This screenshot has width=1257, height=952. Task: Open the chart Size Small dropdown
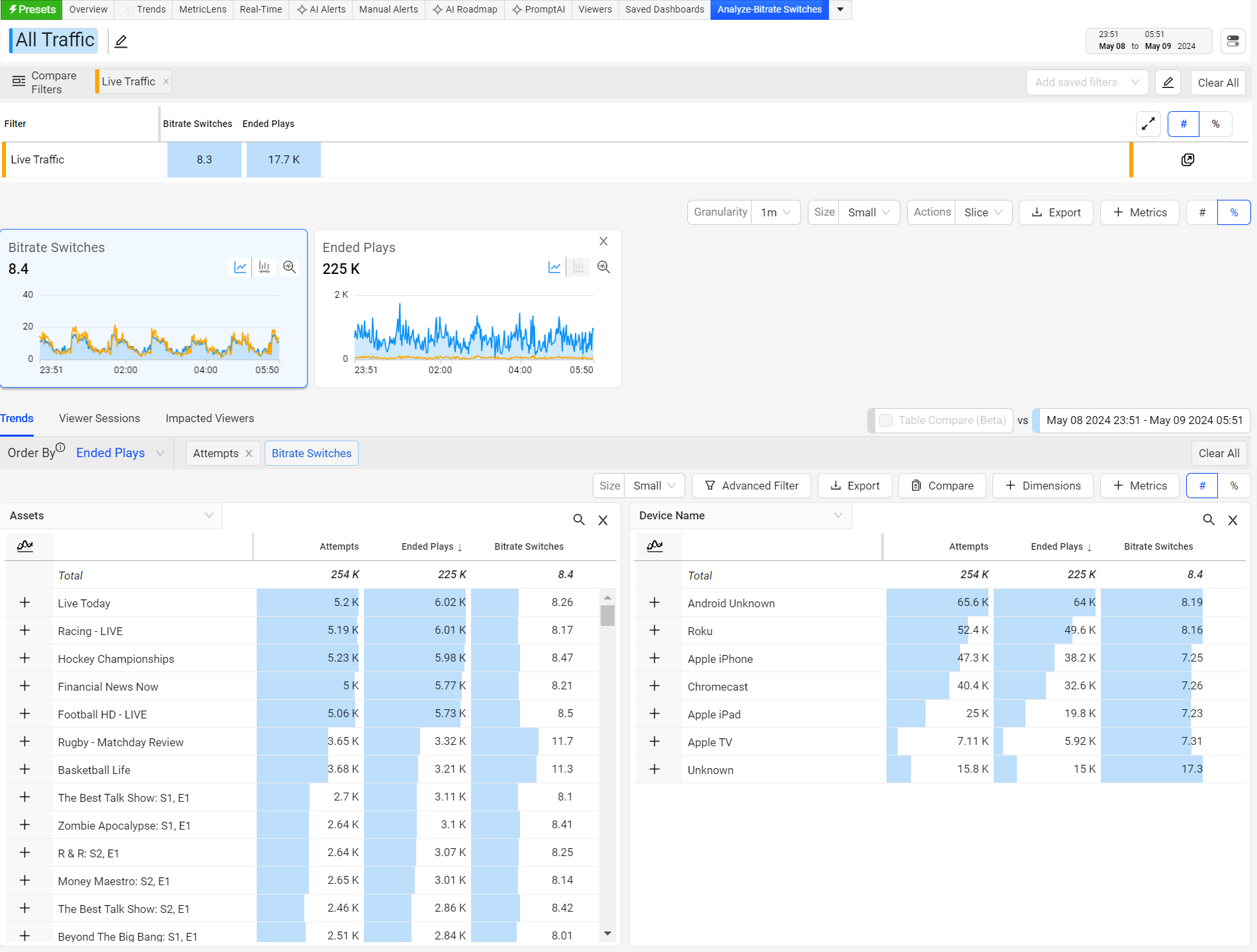pyautogui.click(x=869, y=212)
